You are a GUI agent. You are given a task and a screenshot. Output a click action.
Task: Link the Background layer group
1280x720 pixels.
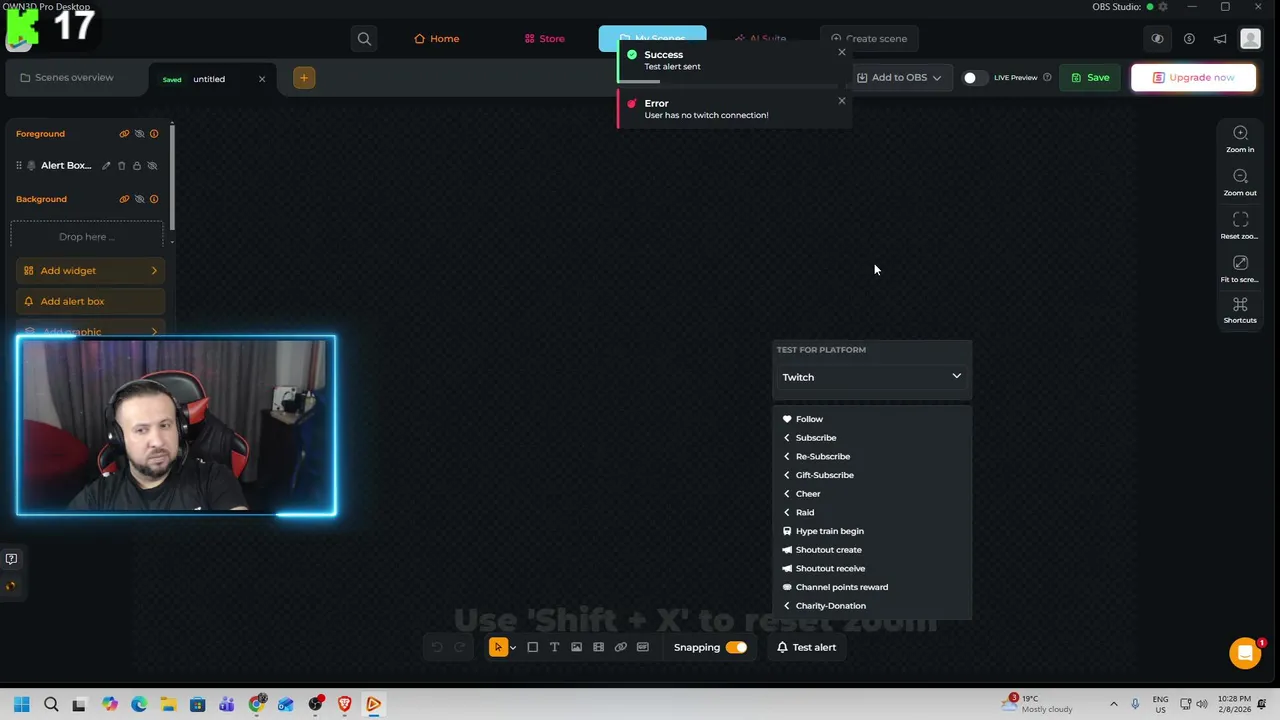click(x=124, y=198)
